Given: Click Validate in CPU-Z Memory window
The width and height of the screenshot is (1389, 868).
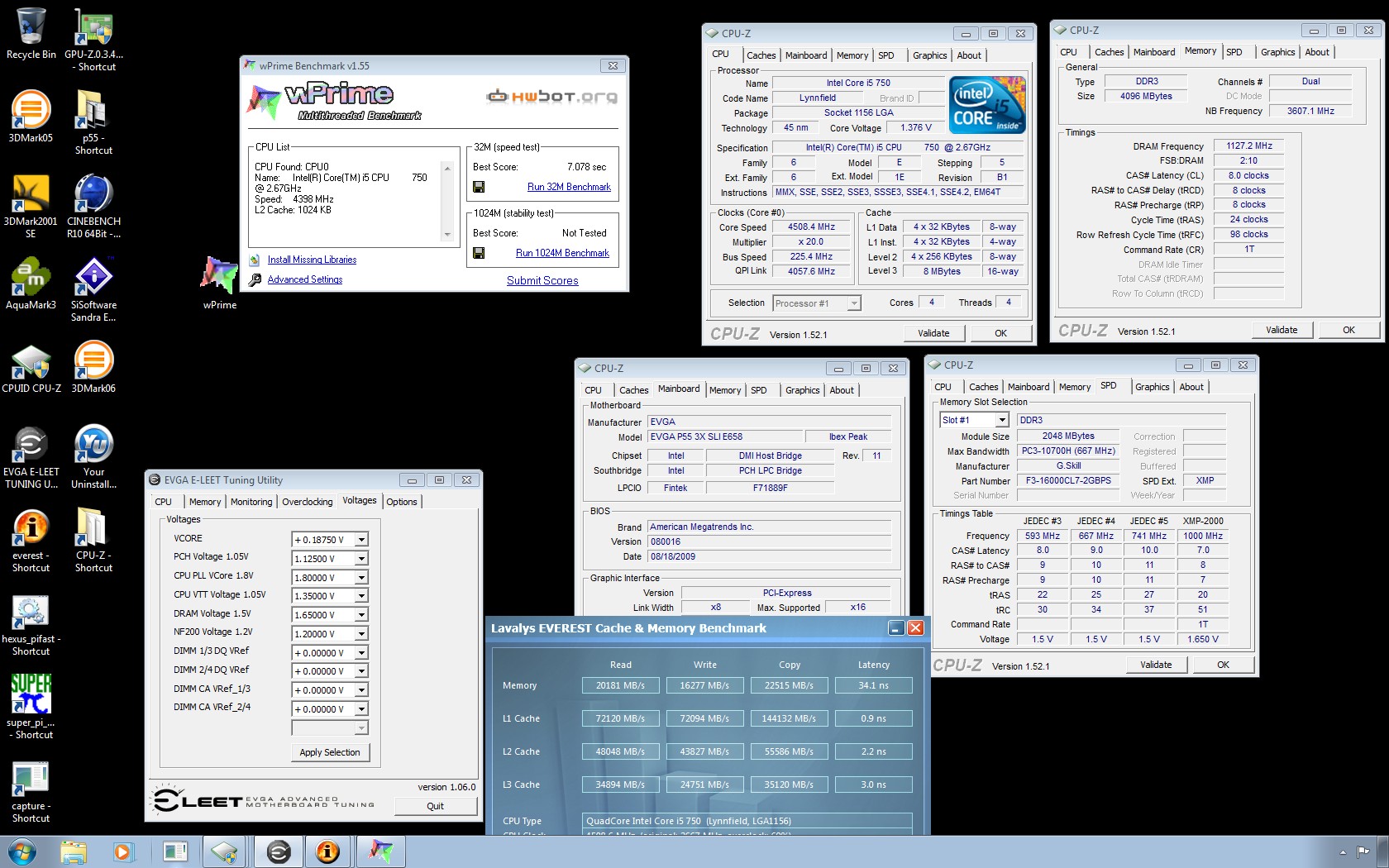Looking at the screenshot, I should 1282,330.
